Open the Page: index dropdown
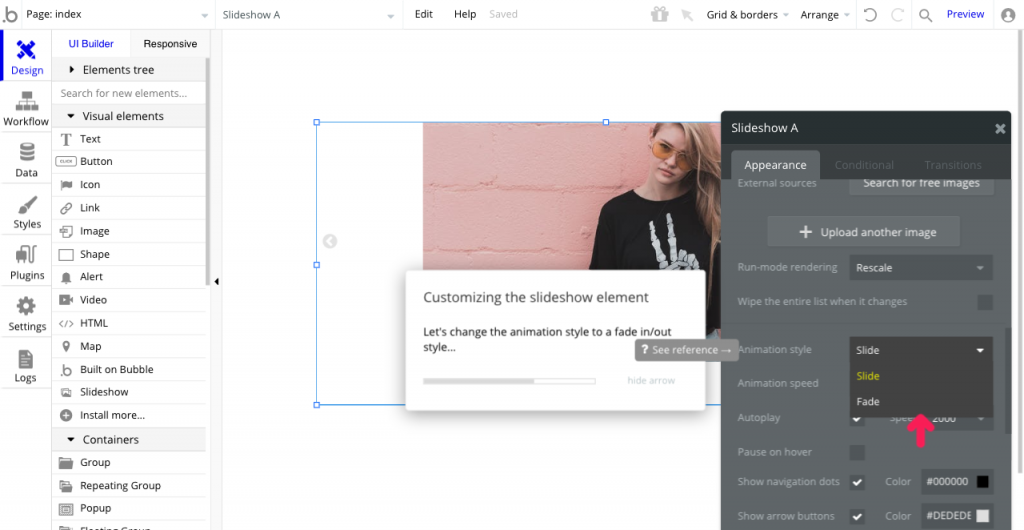The image size is (1024, 530). click(x=118, y=14)
